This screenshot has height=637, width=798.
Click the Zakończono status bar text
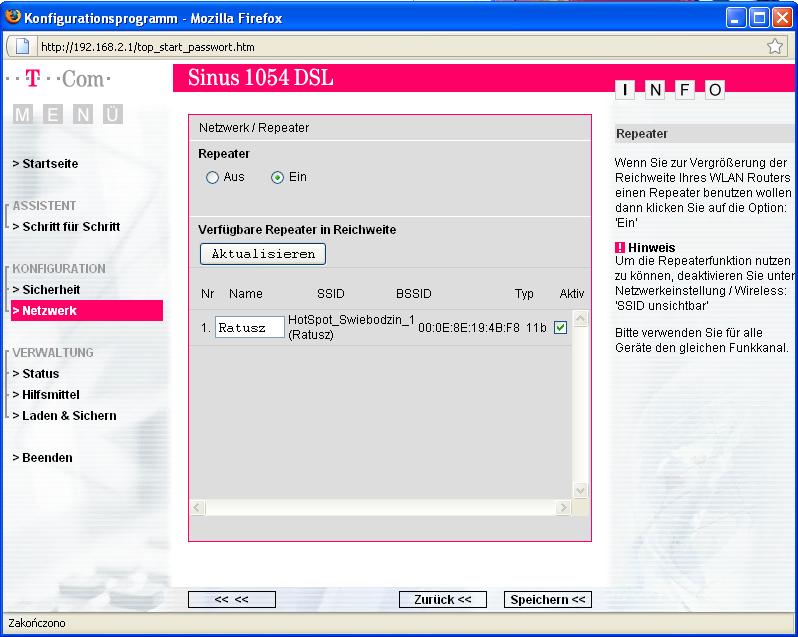point(37,623)
